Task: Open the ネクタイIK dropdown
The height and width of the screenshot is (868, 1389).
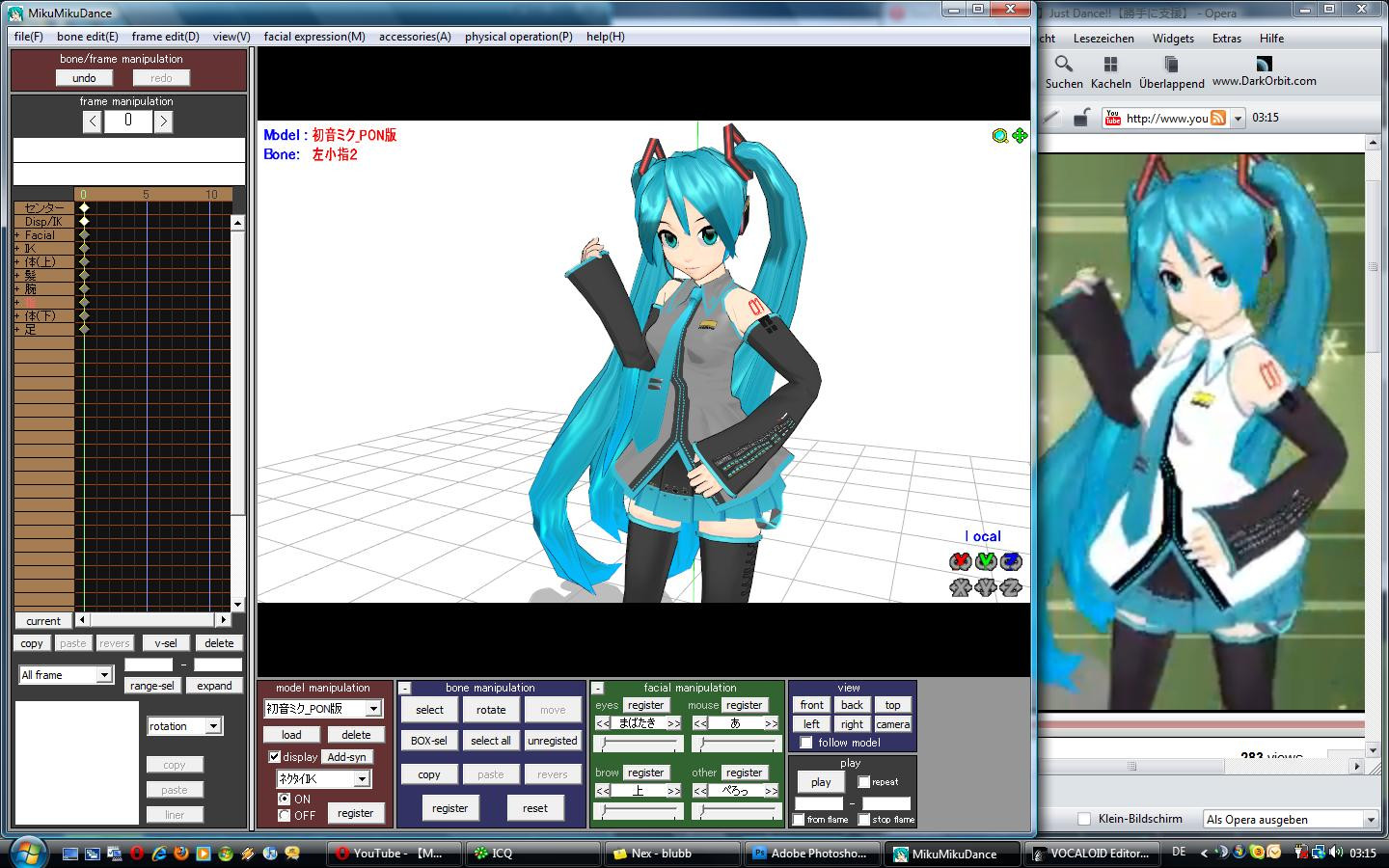Action: pyautogui.click(x=362, y=778)
